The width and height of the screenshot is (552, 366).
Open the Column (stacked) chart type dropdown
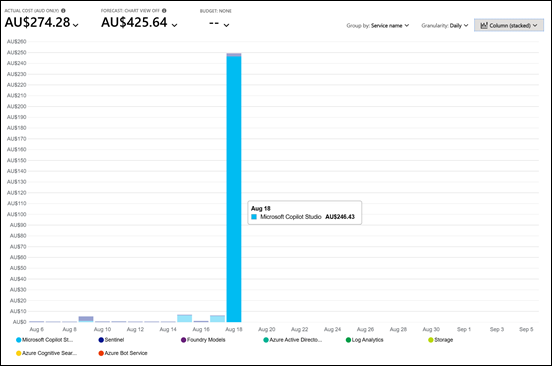tap(509, 25)
